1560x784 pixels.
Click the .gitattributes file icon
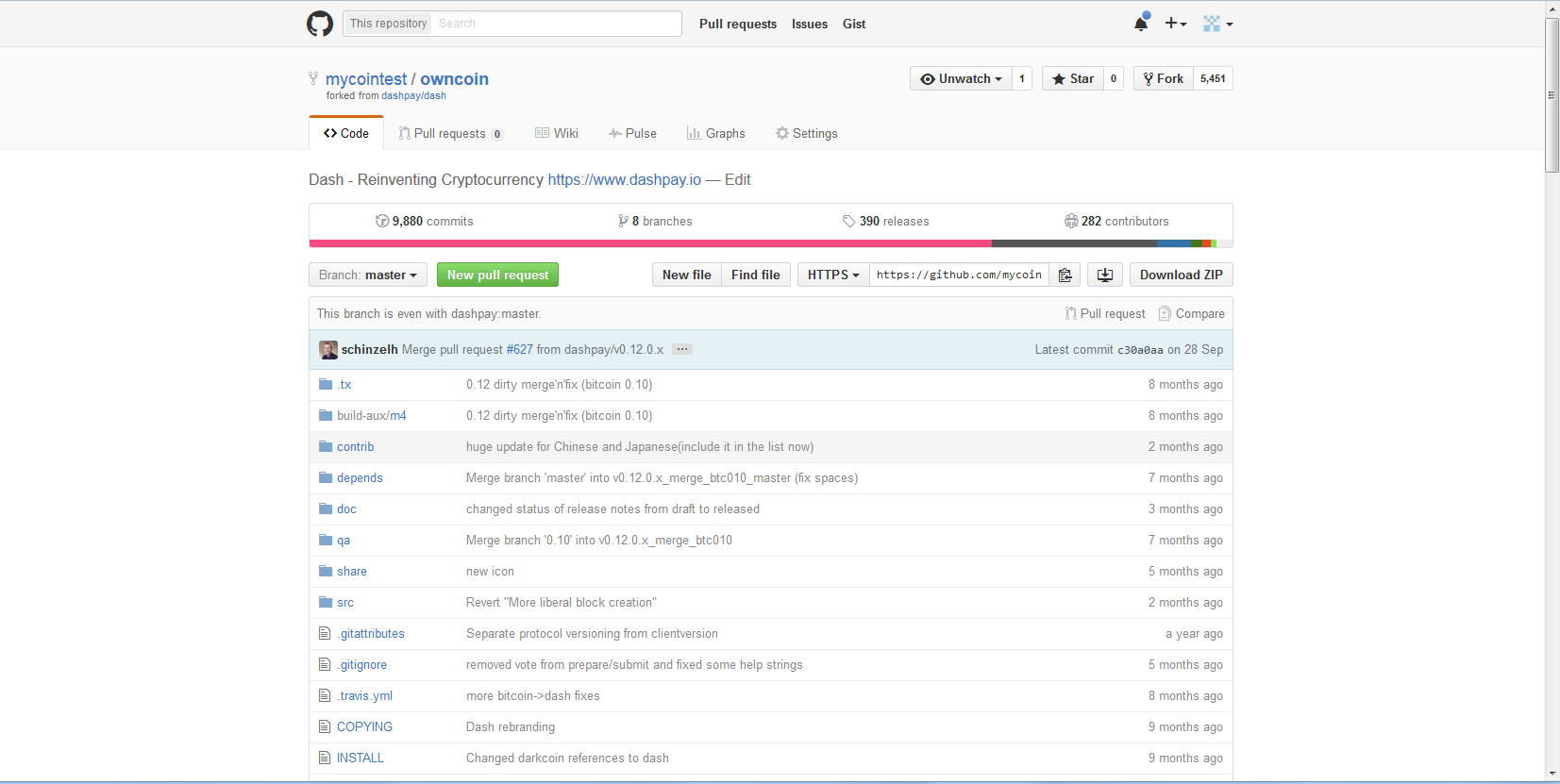(325, 634)
